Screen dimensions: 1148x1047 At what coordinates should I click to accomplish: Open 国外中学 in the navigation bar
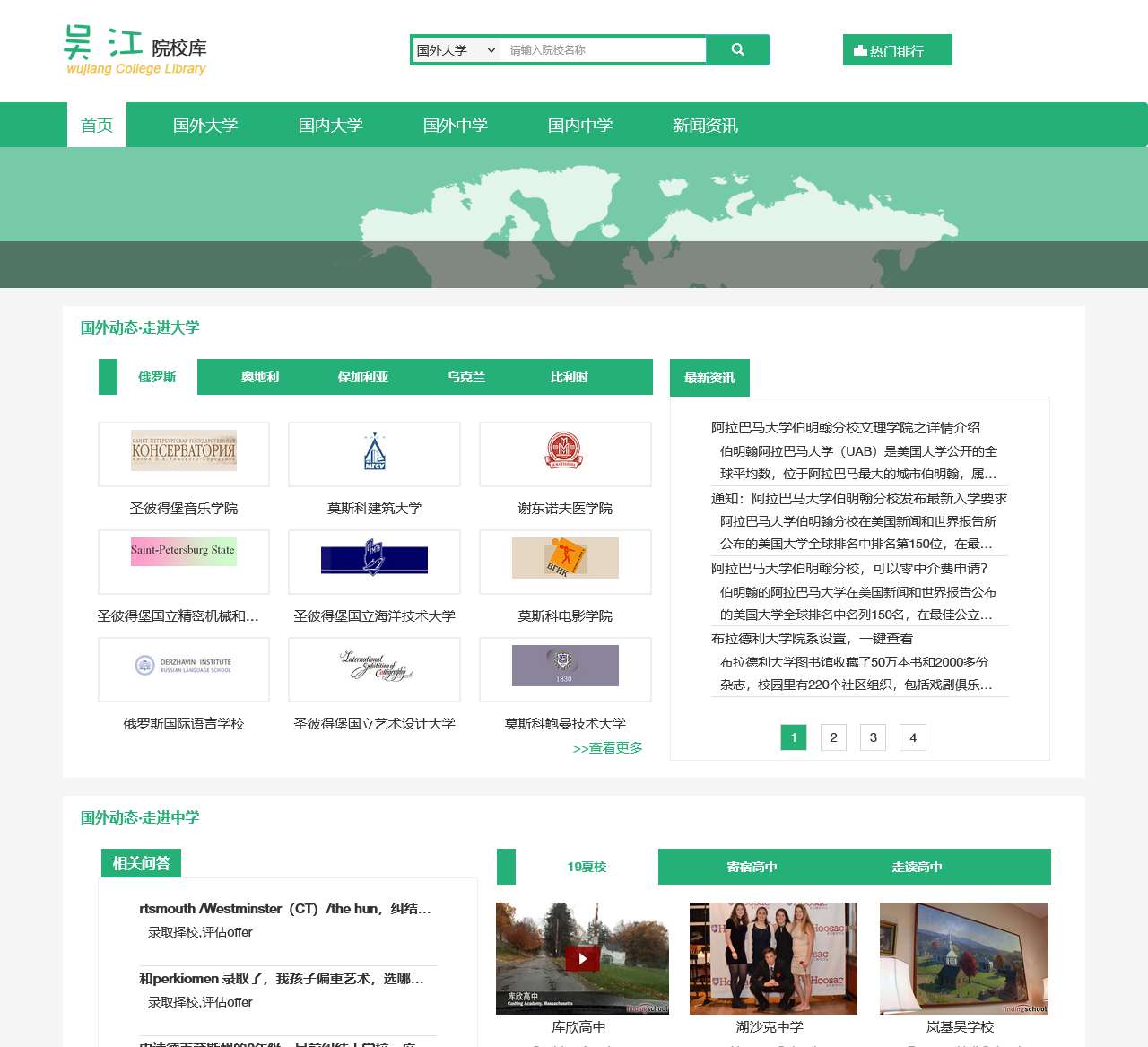[456, 125]
